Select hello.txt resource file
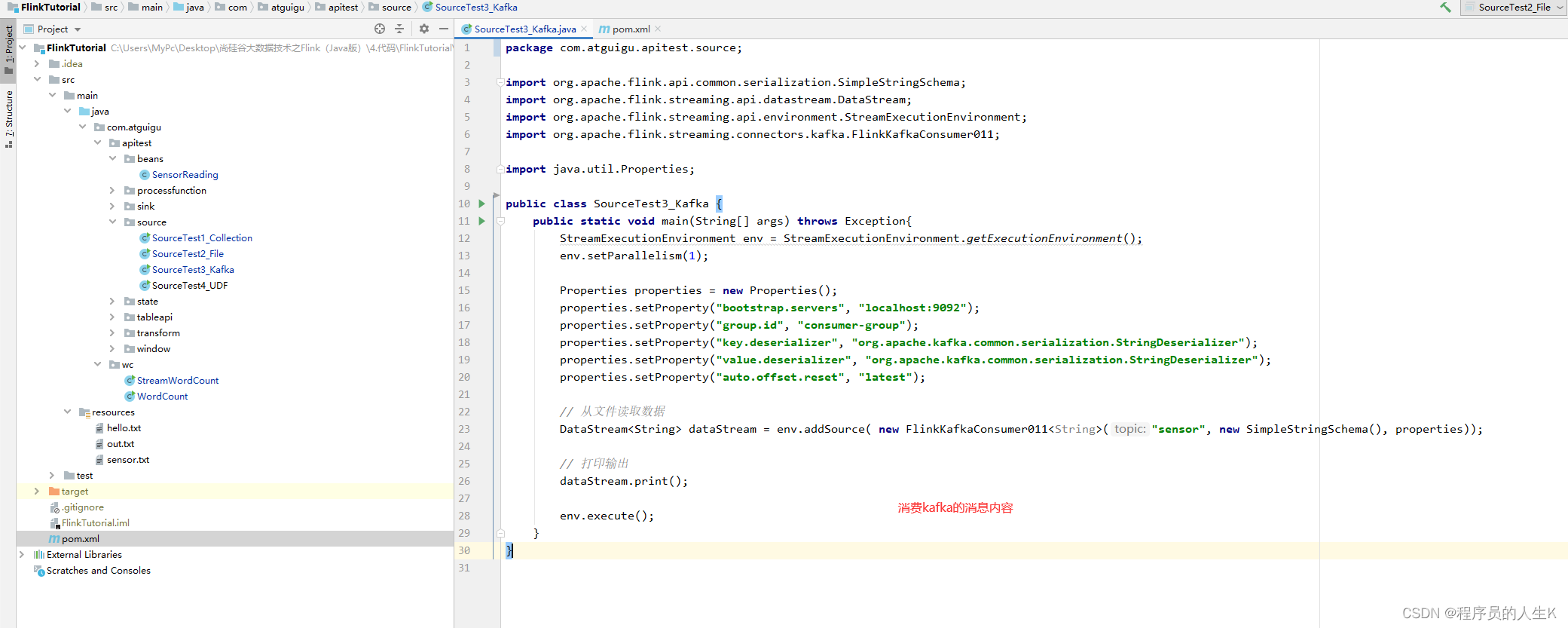The image size is (1568, 628). [124, 428]
